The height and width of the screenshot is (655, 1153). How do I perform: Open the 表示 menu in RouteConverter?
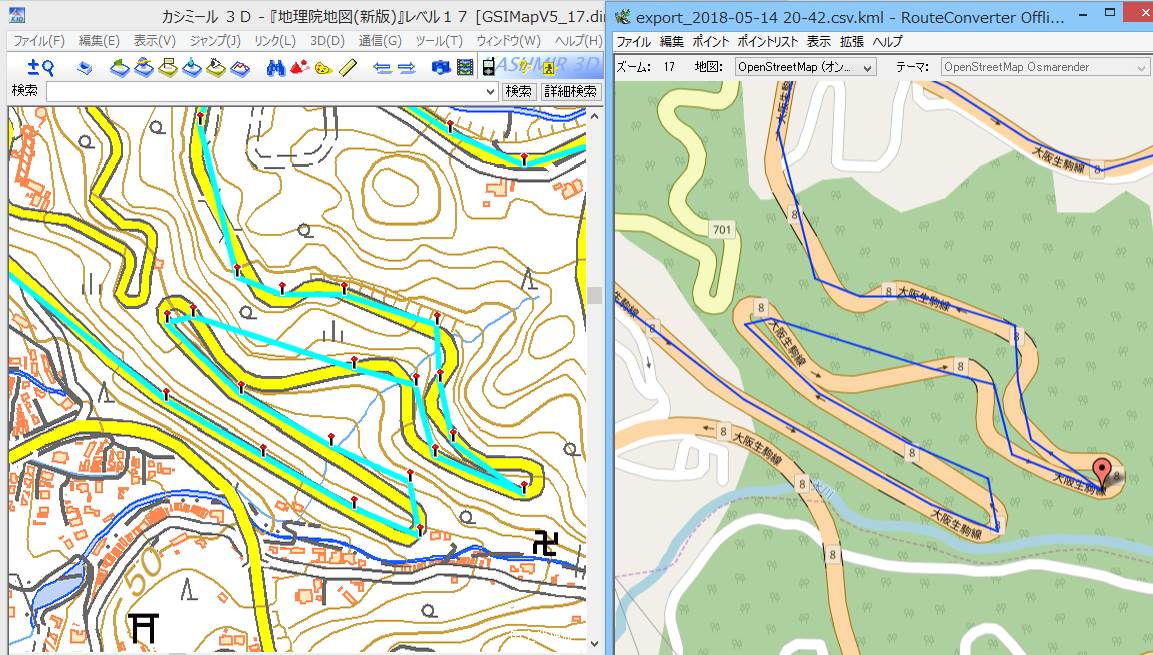818,42
